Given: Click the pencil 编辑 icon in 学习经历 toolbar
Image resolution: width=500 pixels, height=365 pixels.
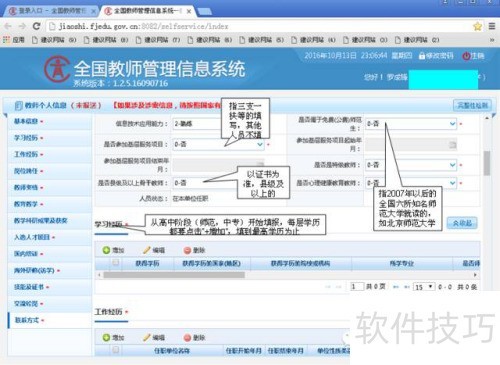Looking at the screenshot, I should (x=147, y=250).
